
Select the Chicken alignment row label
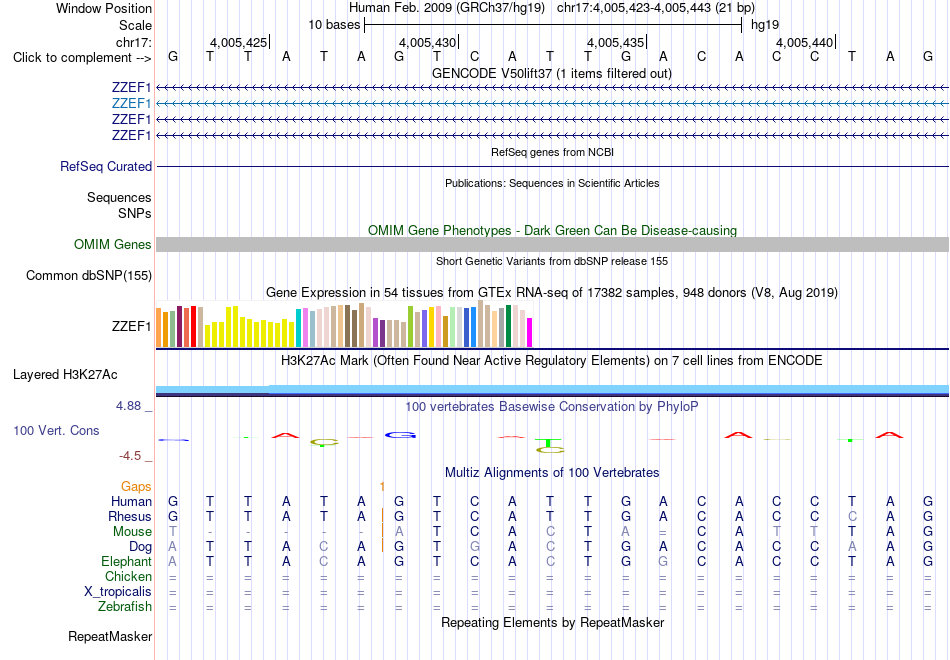(128, 576)
